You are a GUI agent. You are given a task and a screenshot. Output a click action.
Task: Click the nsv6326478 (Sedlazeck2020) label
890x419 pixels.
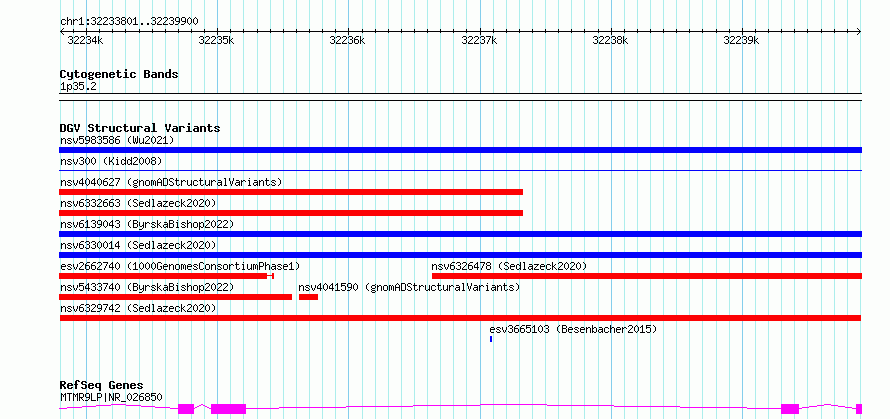pyautogui.click(x=509, y=266)
